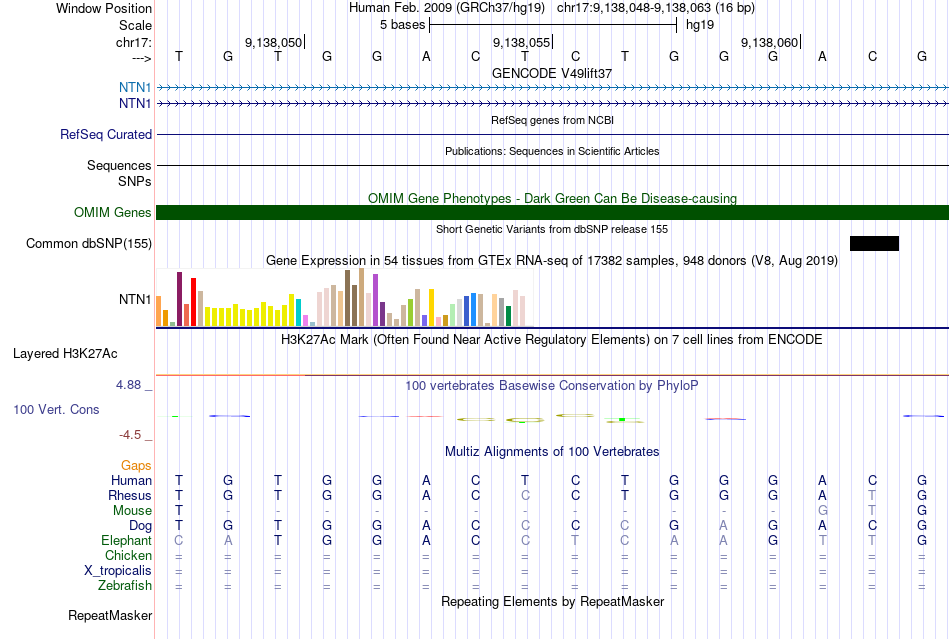The height and width of the screenshot is (639, 950).
Task: Click the X_tropicalis species row label
Action: pos(118,571)
